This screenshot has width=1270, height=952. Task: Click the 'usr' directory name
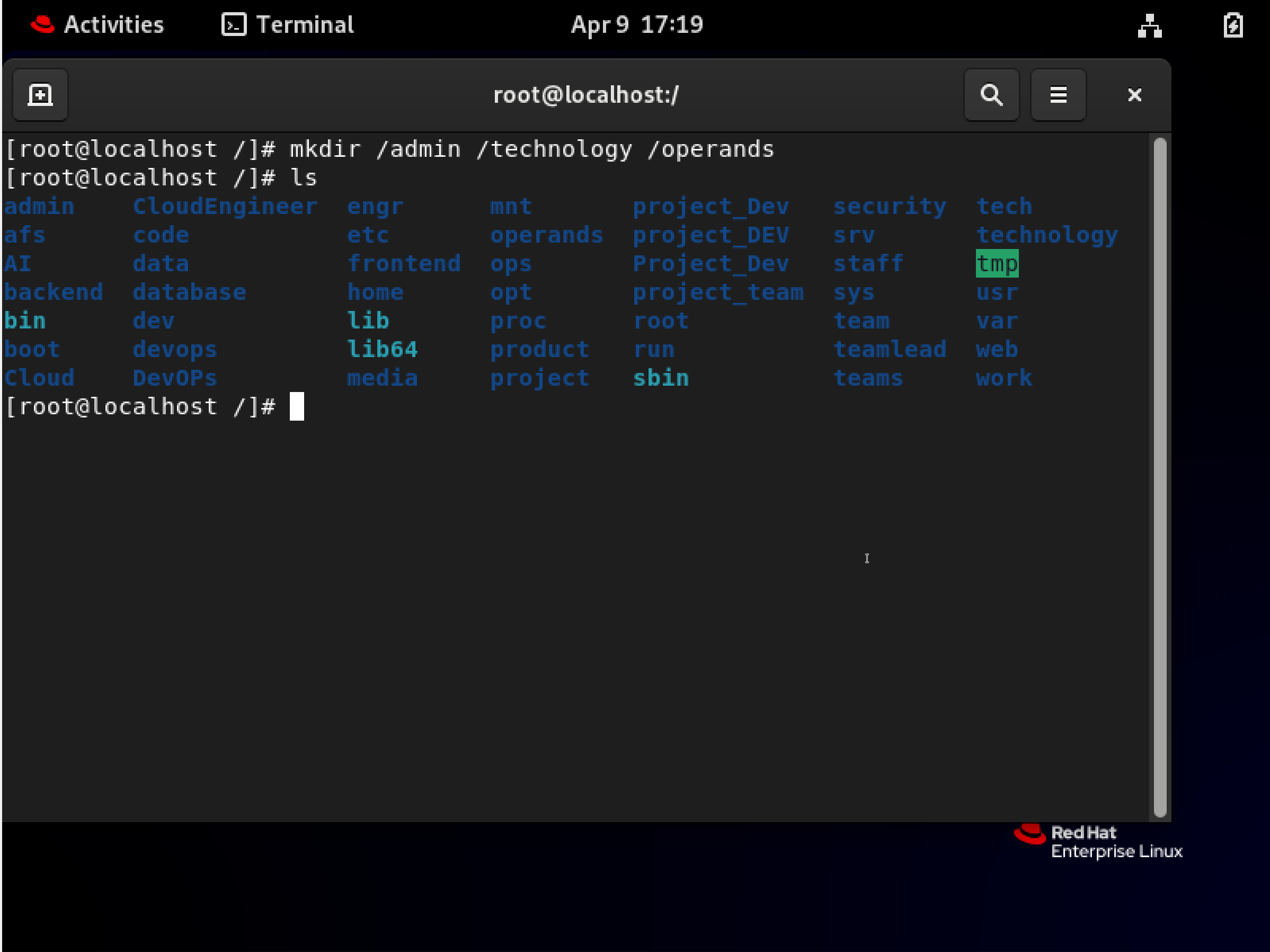click(x=997, y=292)
